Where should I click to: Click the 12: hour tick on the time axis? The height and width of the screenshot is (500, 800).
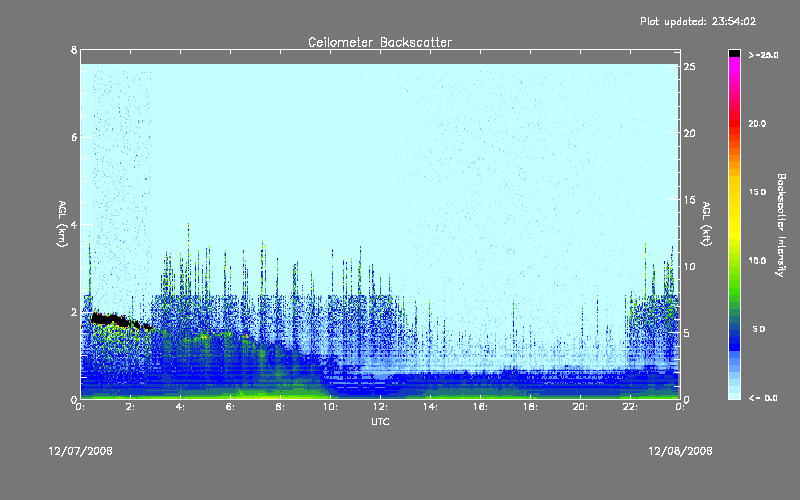tap(380, 407)
